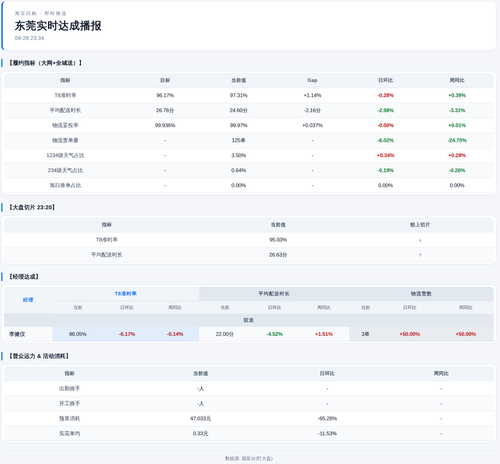Click the 平均配送时长 group header in manager table
Screen dimensions: 500x464
(274, 293)
